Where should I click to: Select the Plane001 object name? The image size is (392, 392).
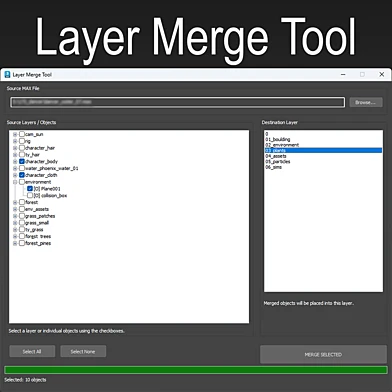(47, 189)
